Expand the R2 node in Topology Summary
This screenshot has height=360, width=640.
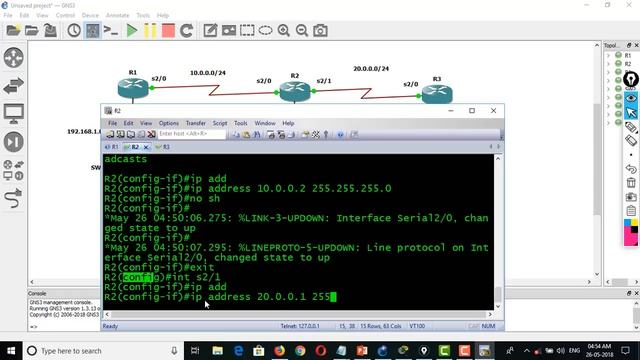click(608, 64)
